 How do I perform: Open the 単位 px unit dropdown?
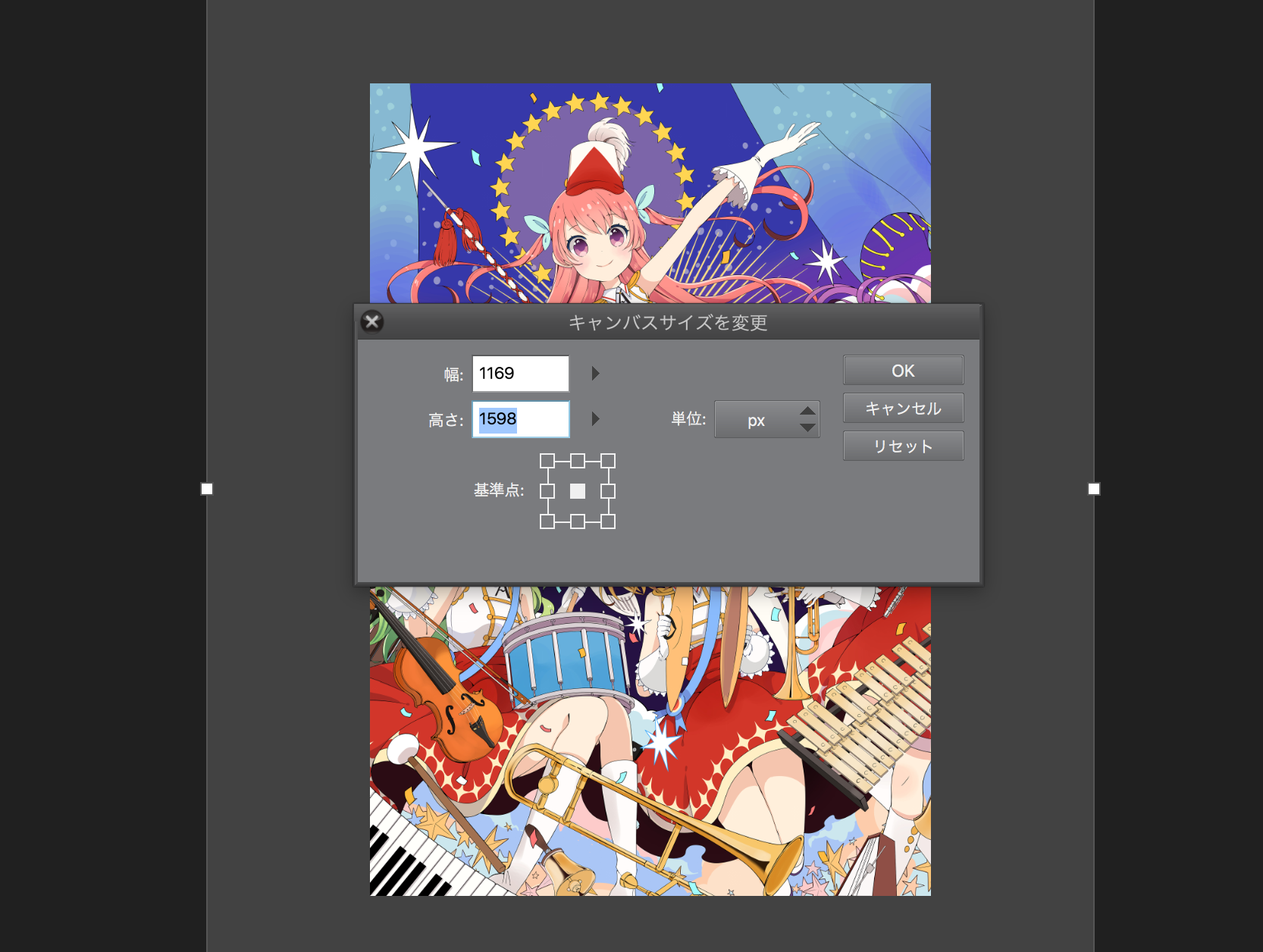[767, 420]
